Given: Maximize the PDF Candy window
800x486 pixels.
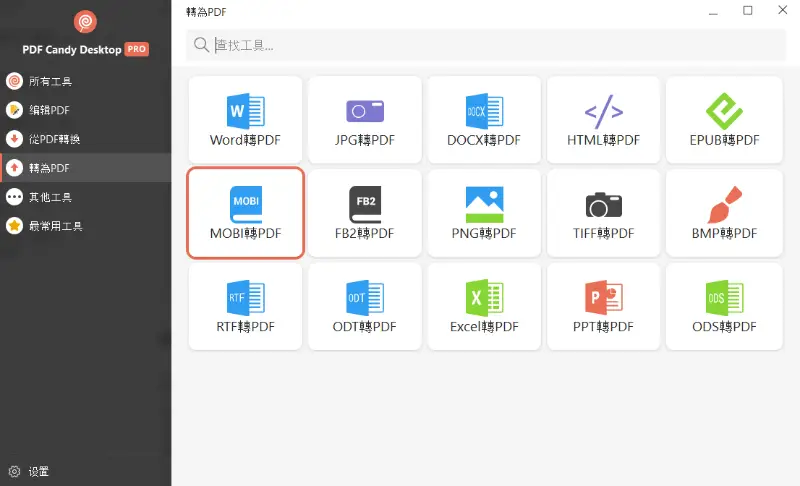Looking at the screenshot, I should pos(747,10).
